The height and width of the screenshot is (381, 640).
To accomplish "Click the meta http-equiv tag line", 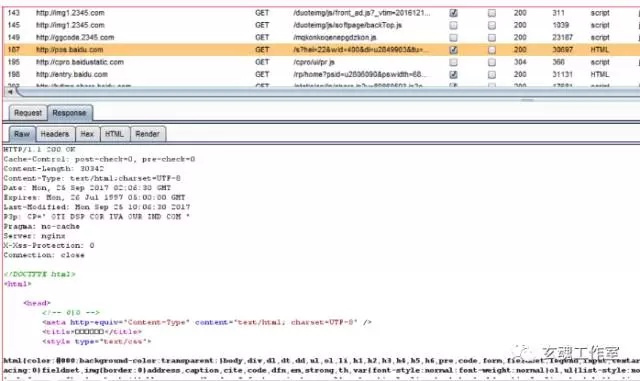I will (x=207, y=322).
